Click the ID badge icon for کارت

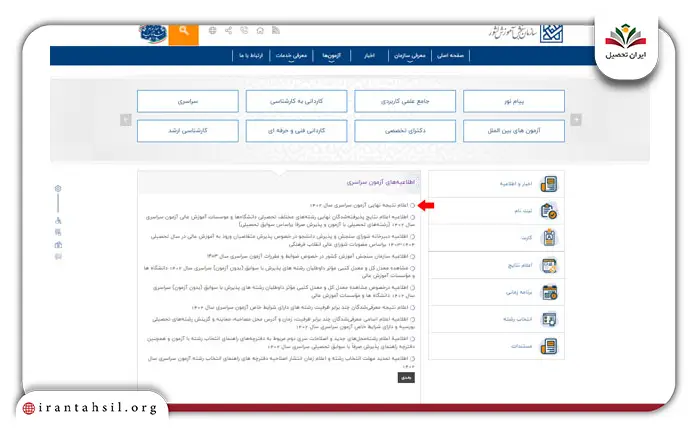click(x=549, y=238)
